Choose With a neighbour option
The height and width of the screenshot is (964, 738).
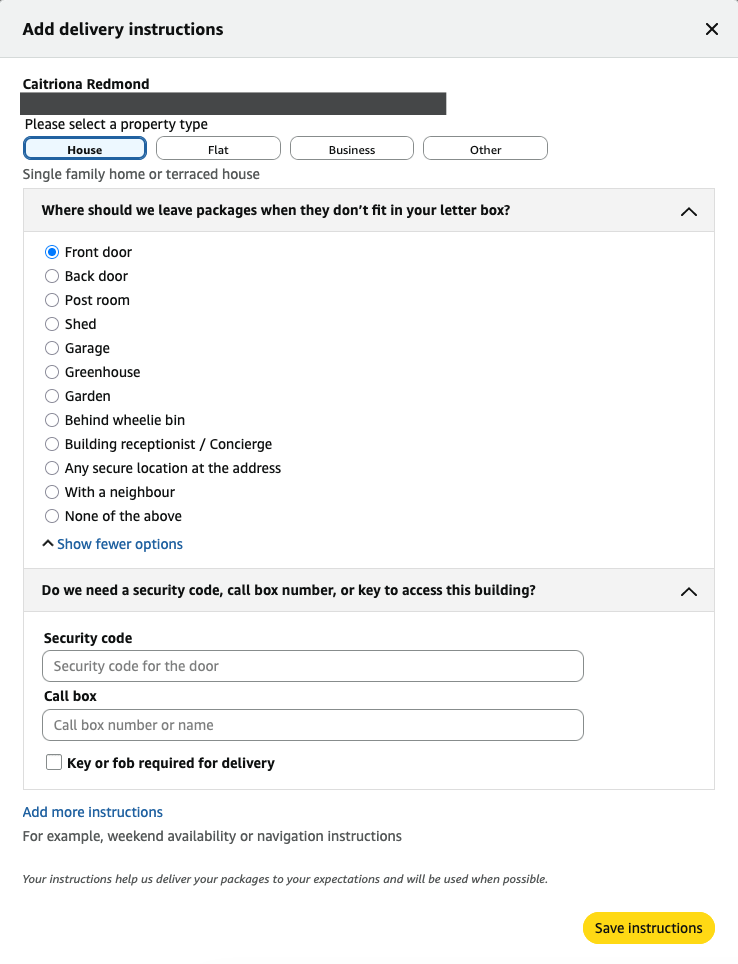[51, 491]
